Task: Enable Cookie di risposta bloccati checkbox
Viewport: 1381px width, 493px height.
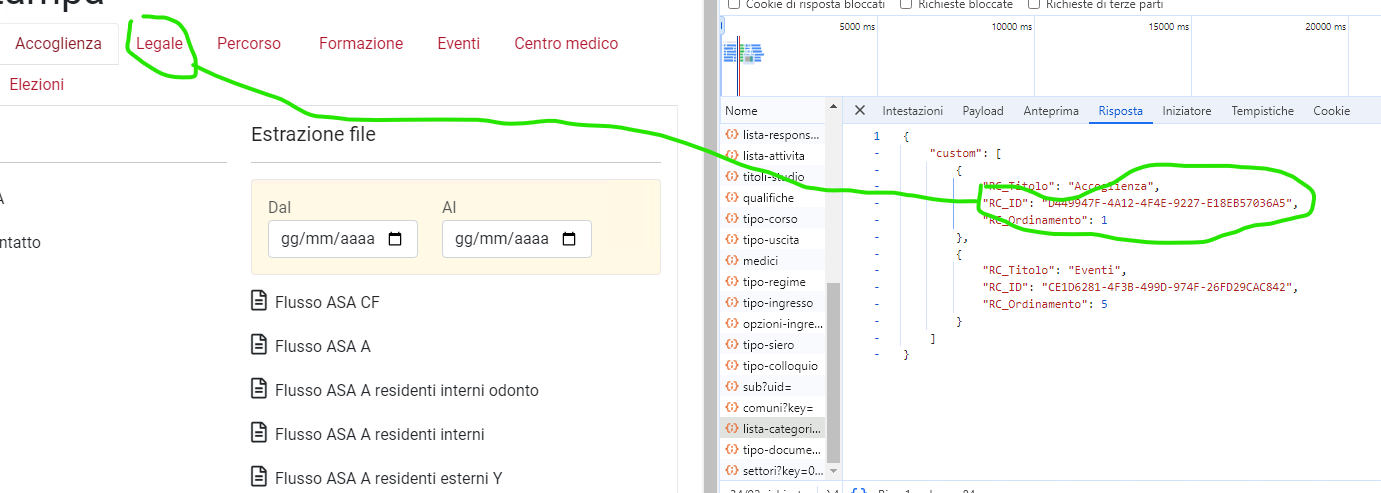Action: [735, 5]
